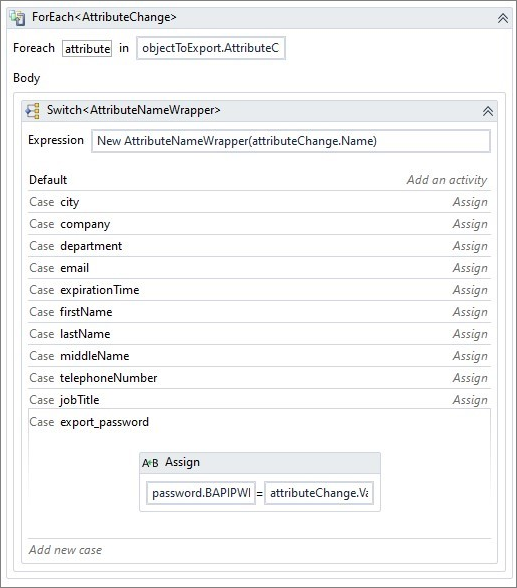The width and height of the screenshot is (517, 588).
Task: Click Add new case
Action: [x=65, y=550]
